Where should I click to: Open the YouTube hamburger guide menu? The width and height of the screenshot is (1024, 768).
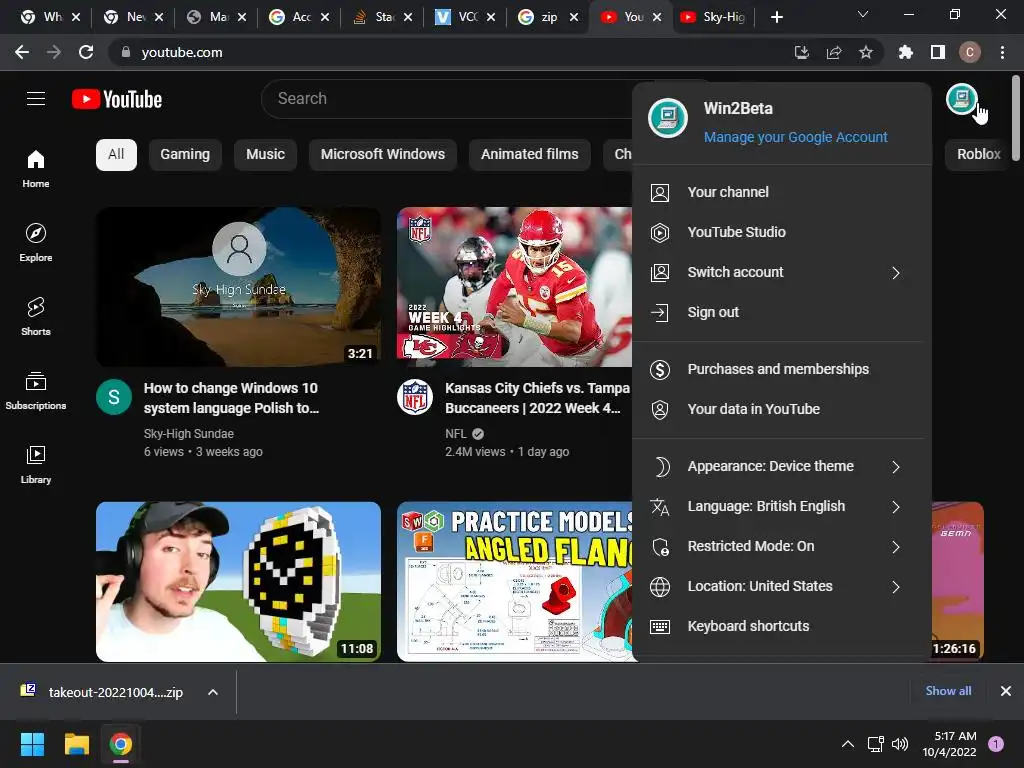[x=36, y=99]
